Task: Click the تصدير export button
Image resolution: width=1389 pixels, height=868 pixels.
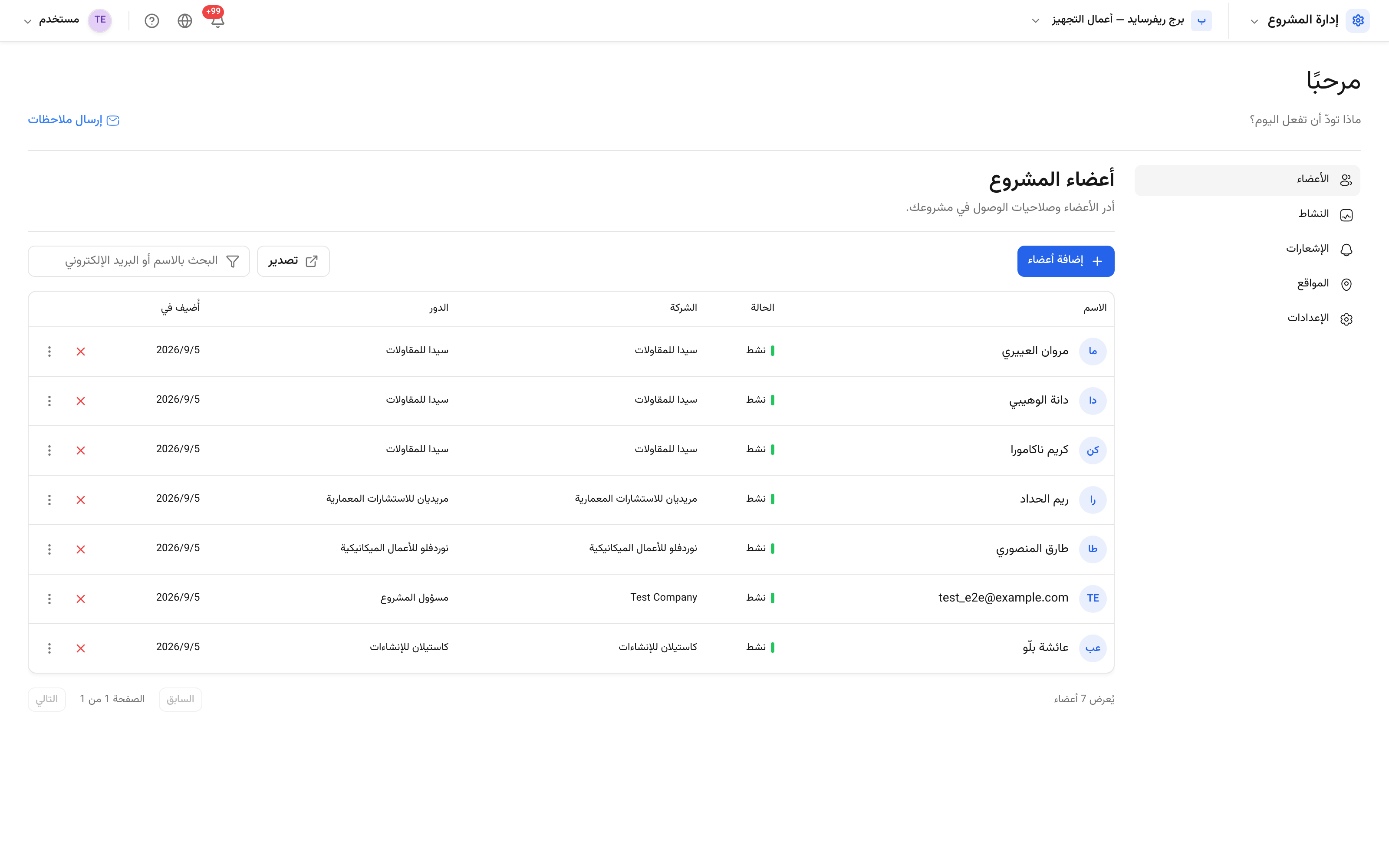Action: pyautogui.click(x=293, y=261)
